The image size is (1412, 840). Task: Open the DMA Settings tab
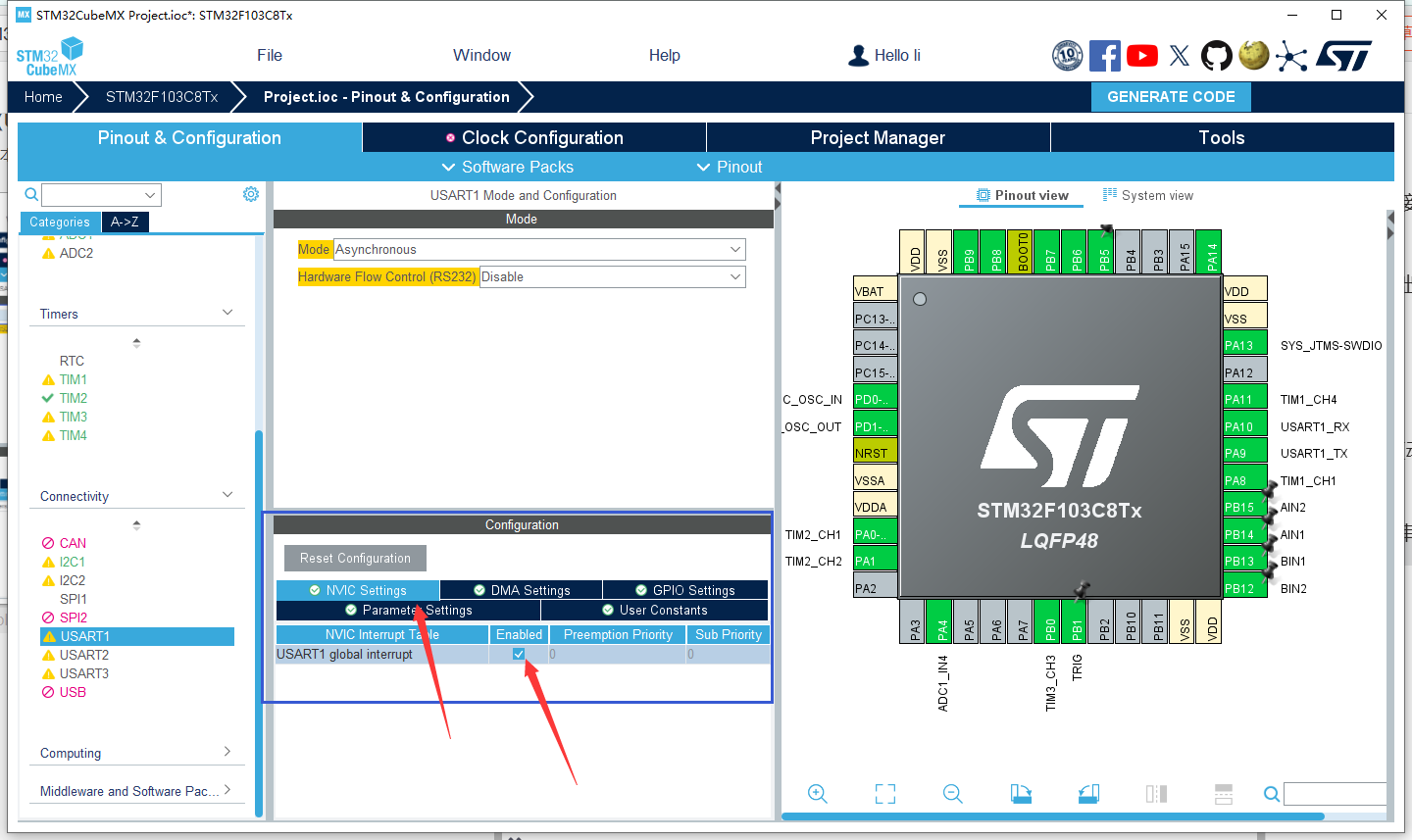(x=521, y=590)
